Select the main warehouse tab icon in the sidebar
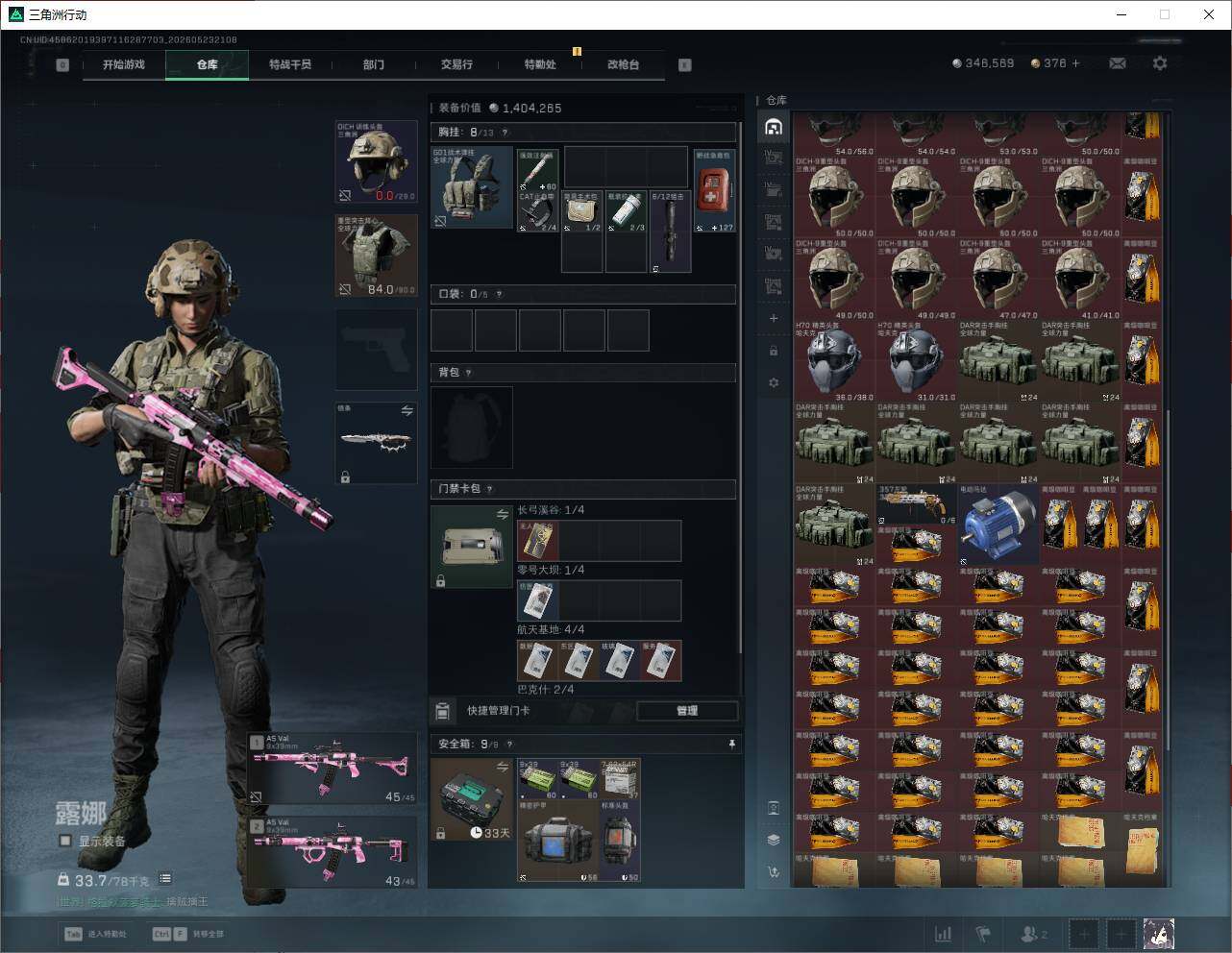The height and width of the screenshot is (953, 1232). pos(774,127)
